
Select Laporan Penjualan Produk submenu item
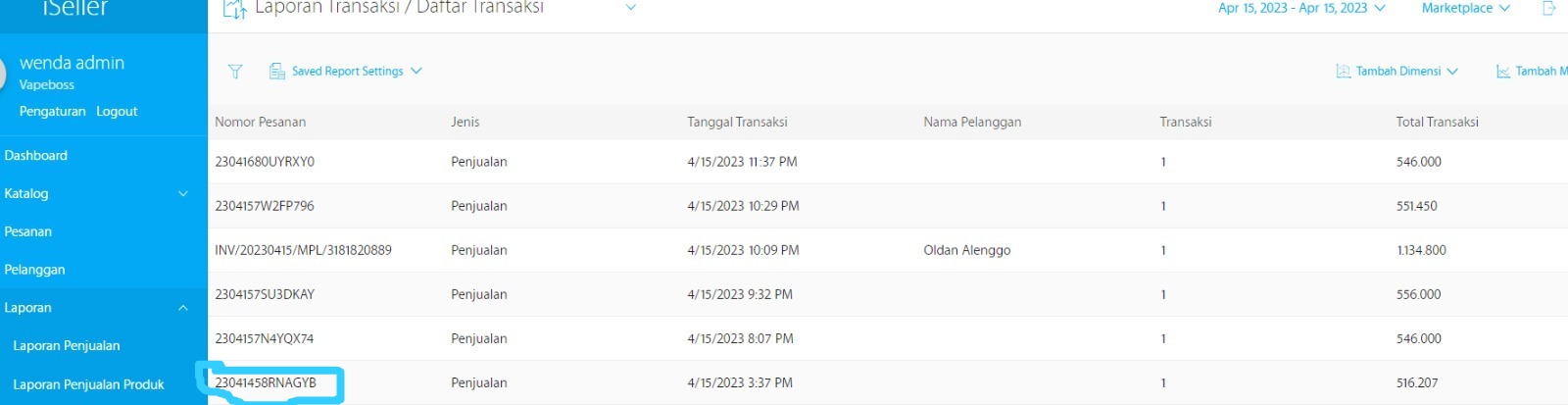click(x=88, y=384)
